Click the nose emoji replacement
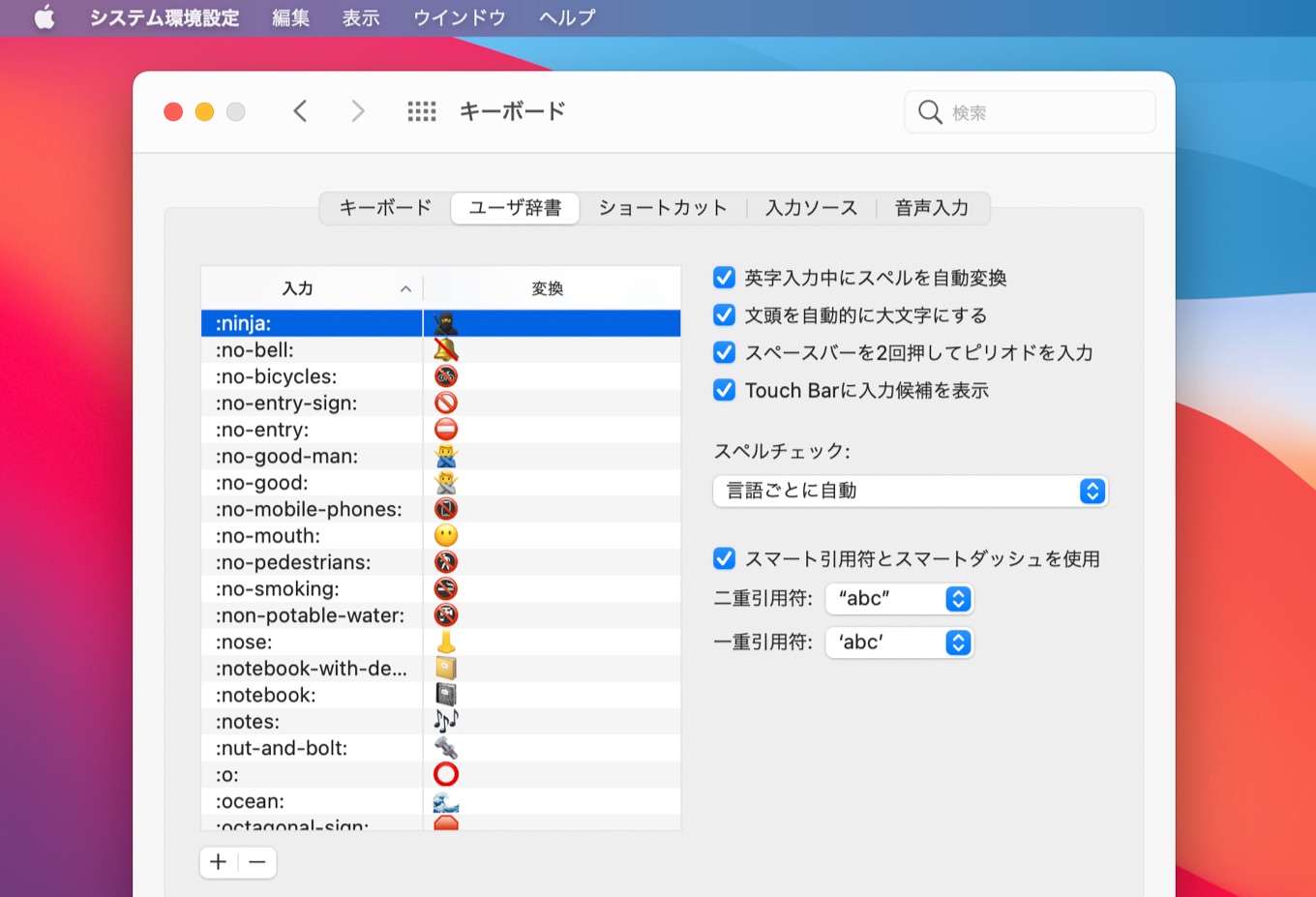The width and height of the screenshot is (1316, 897). click(x=446, y=642)
